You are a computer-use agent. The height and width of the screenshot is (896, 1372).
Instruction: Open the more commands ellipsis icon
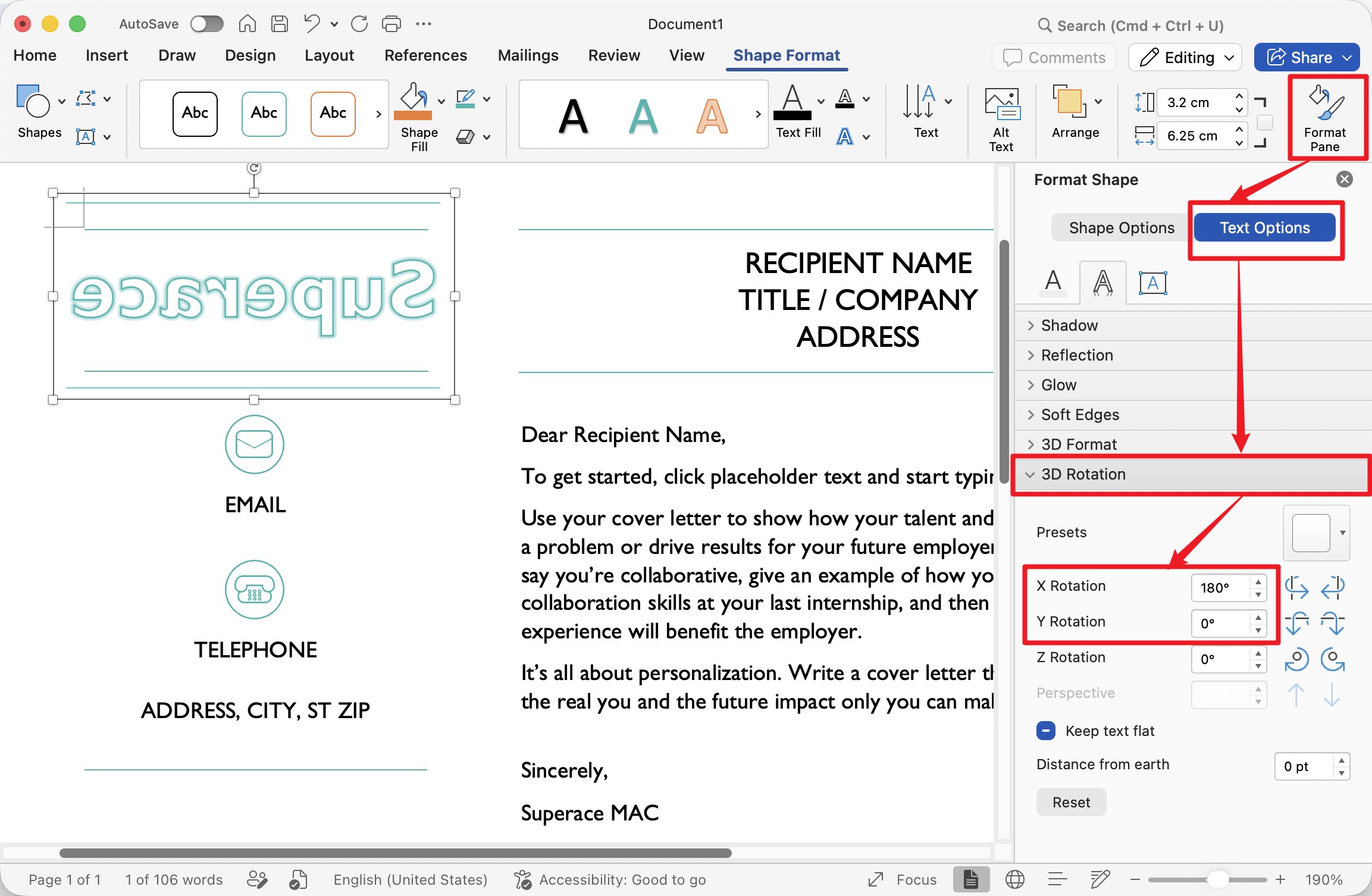424,24
